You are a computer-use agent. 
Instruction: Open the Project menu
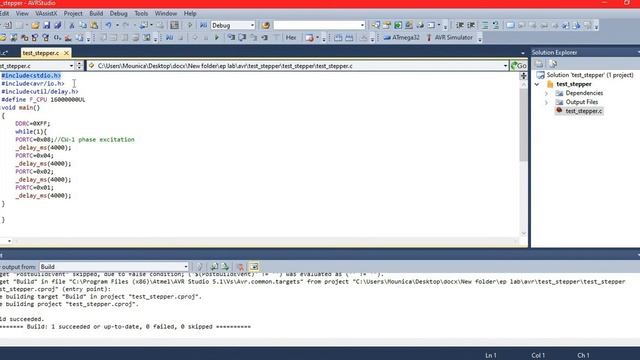pyautogui.click(x=73, y=13)
